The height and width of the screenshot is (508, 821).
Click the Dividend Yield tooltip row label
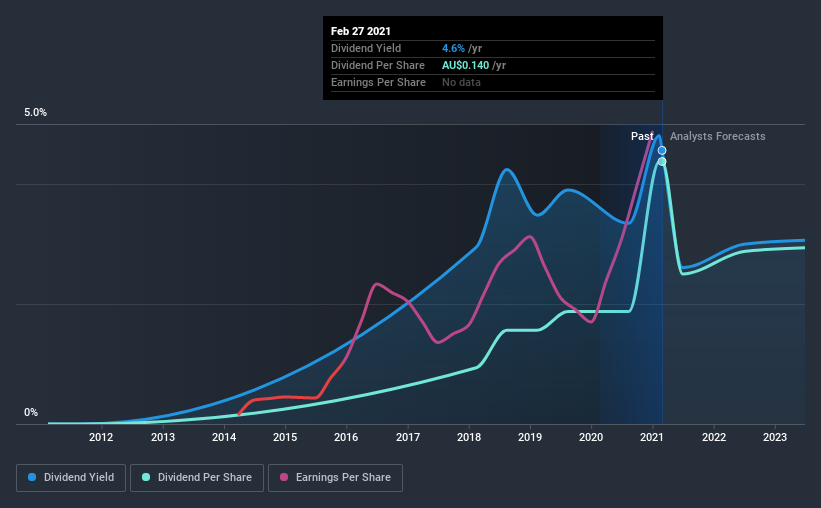[x=366, y=48]
